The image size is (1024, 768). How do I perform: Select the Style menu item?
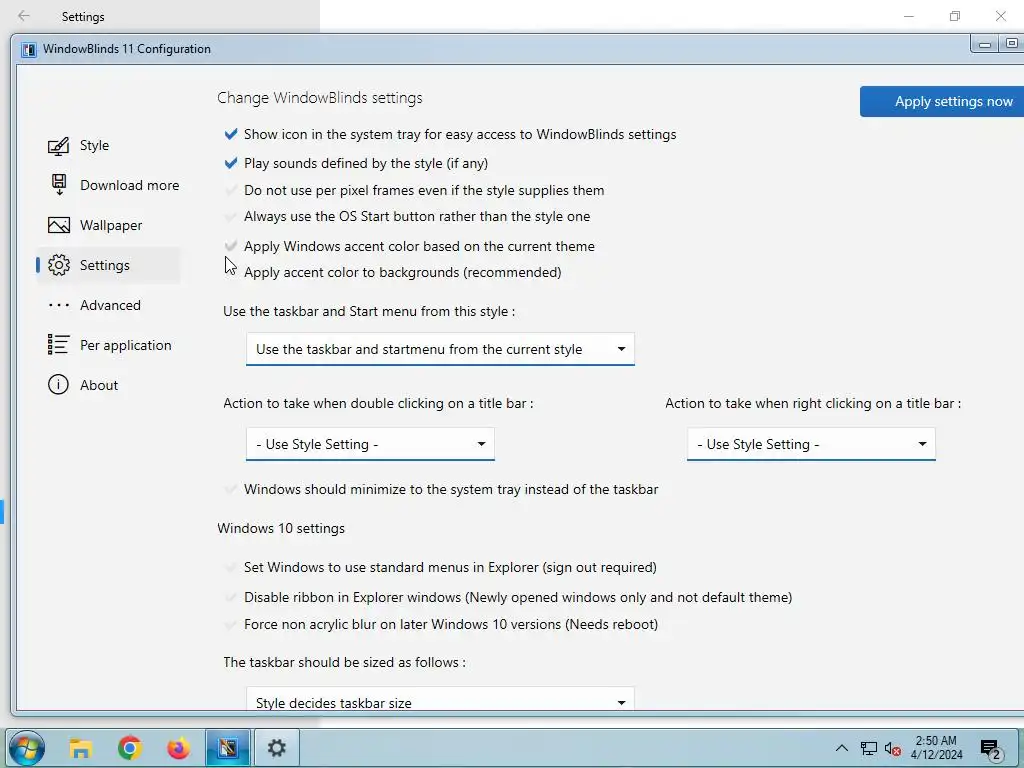[x=94, y=145]
